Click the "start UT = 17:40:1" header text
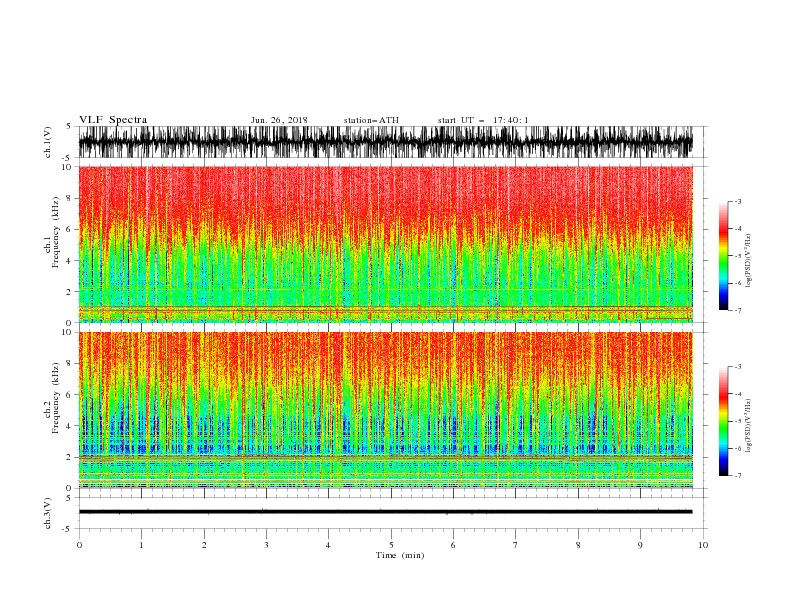792x612 pixels. (x=482, y=120)
